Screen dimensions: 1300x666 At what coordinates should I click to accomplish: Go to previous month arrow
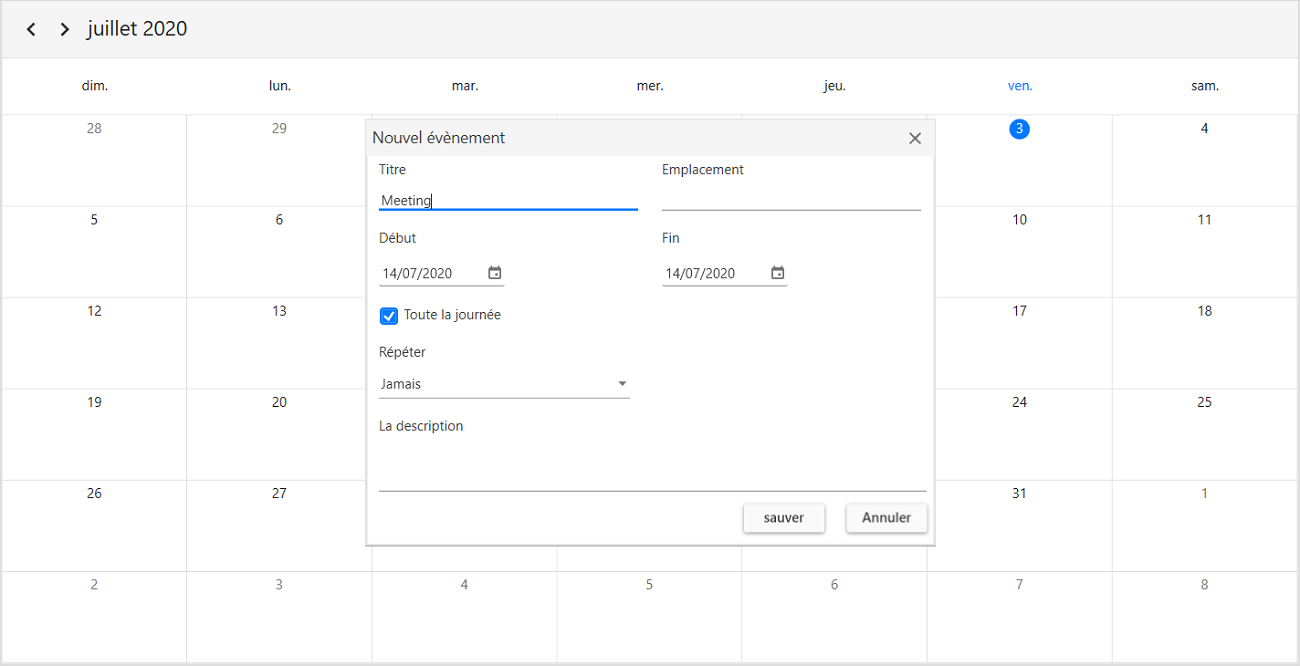click(x=31, y=29)
